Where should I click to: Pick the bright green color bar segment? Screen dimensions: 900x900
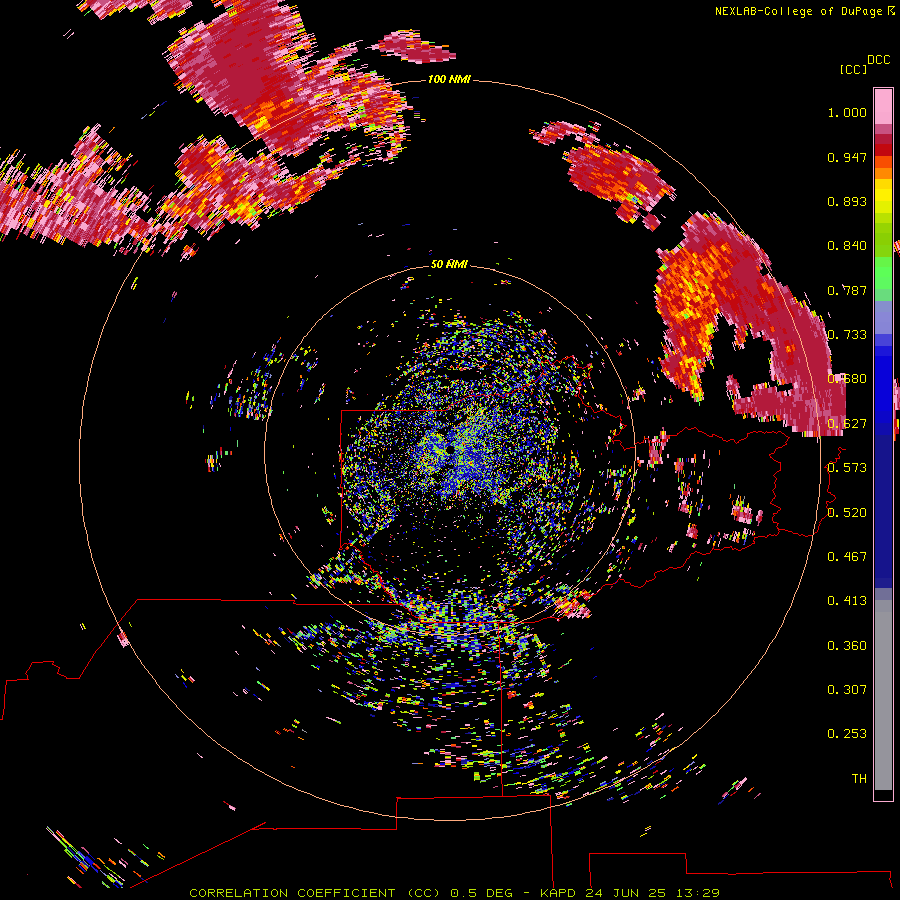[x=883, y=273]
